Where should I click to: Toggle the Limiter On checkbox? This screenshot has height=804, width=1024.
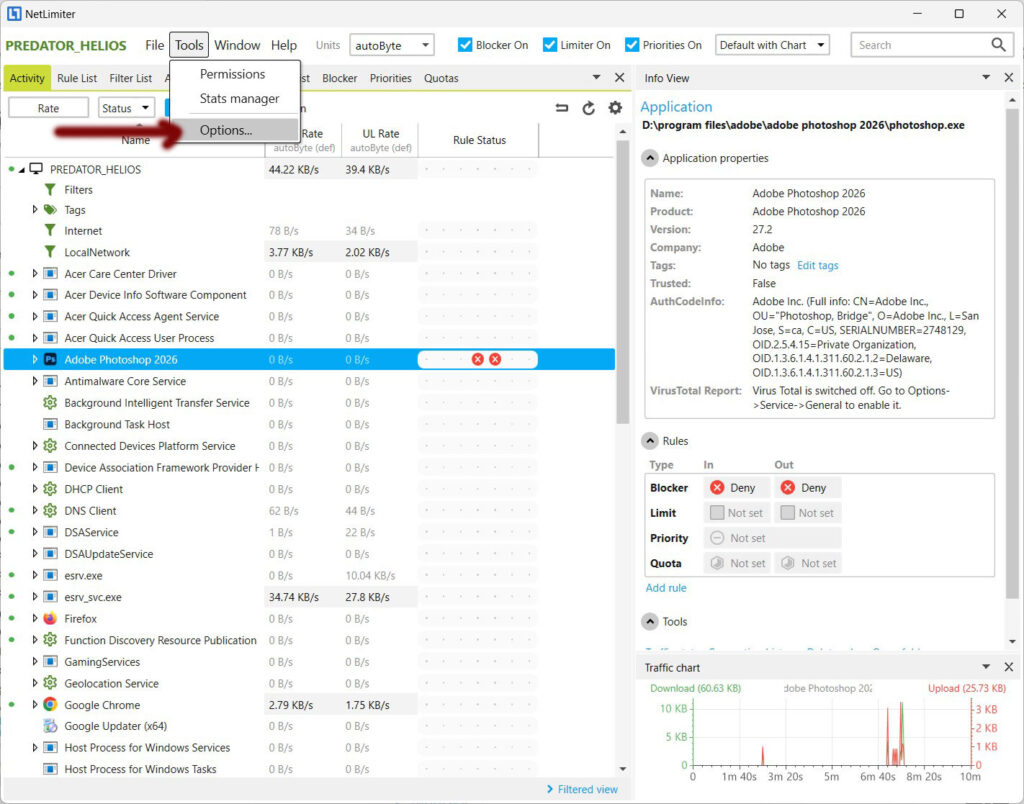pos(550,45)
